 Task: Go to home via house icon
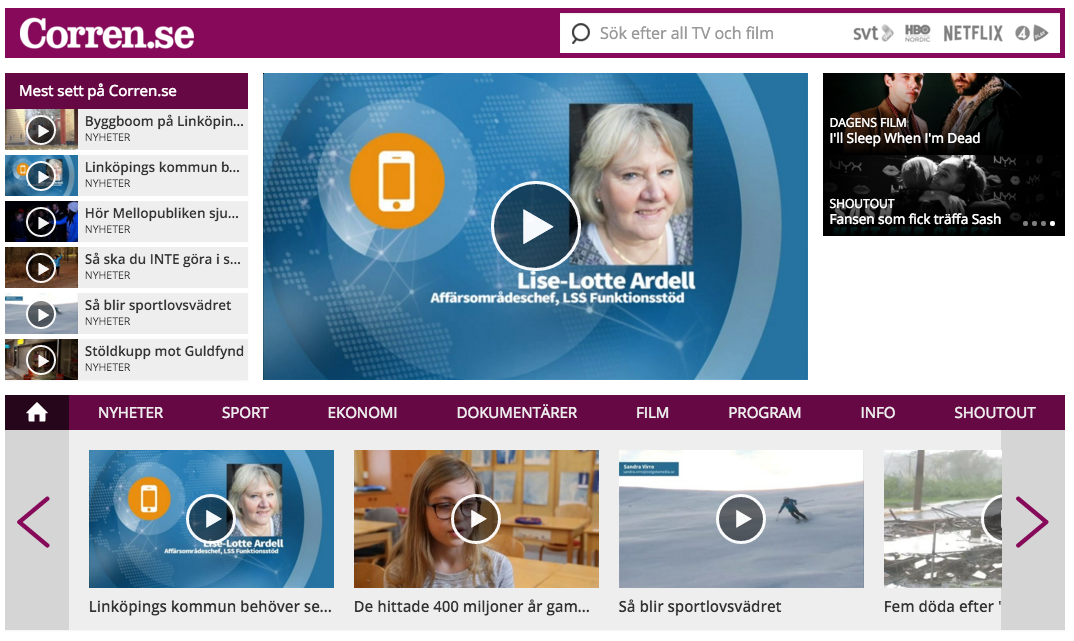37,412
